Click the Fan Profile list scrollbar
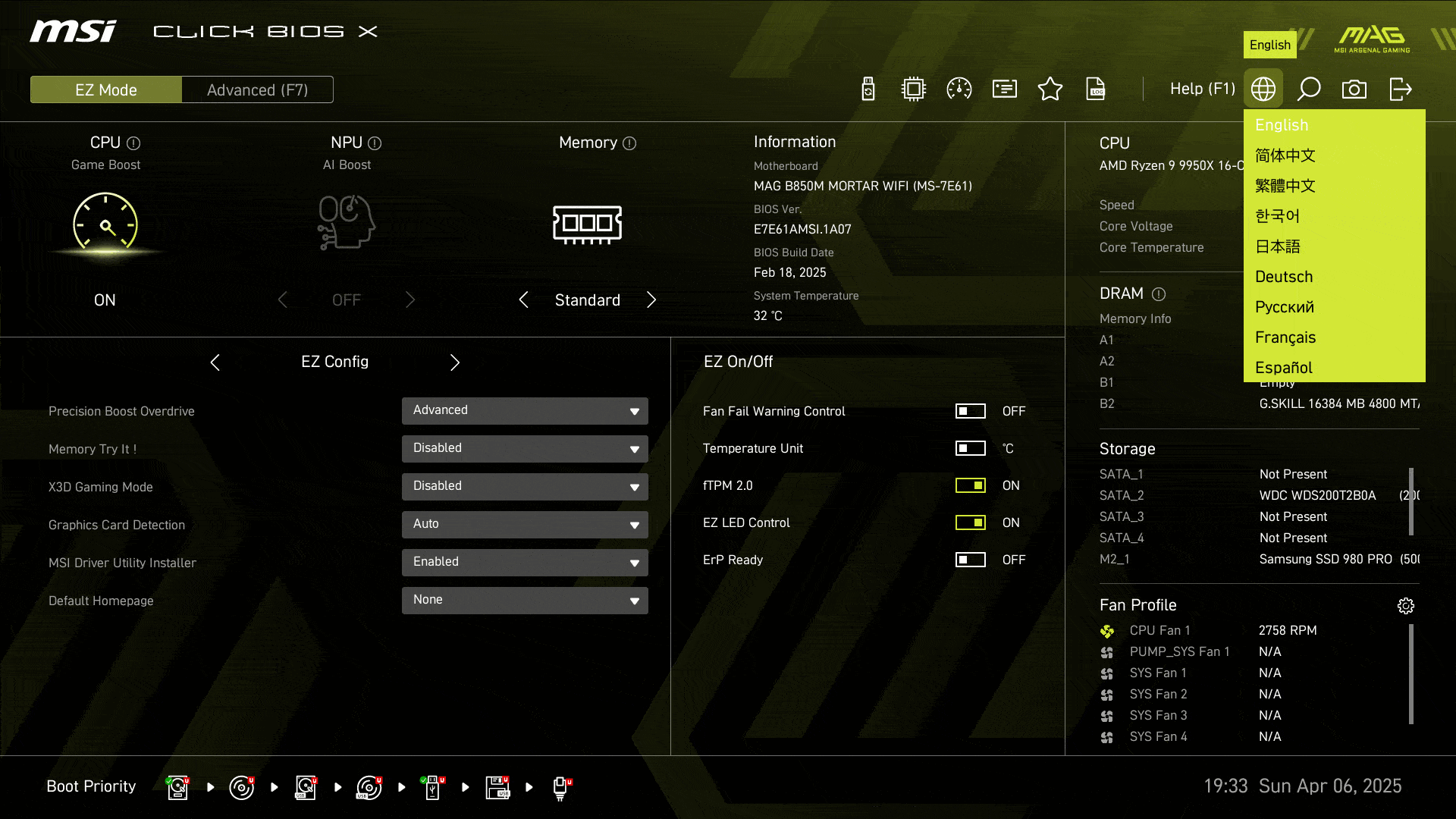The image size is (1456, 819). click(x=1411, y=673)
